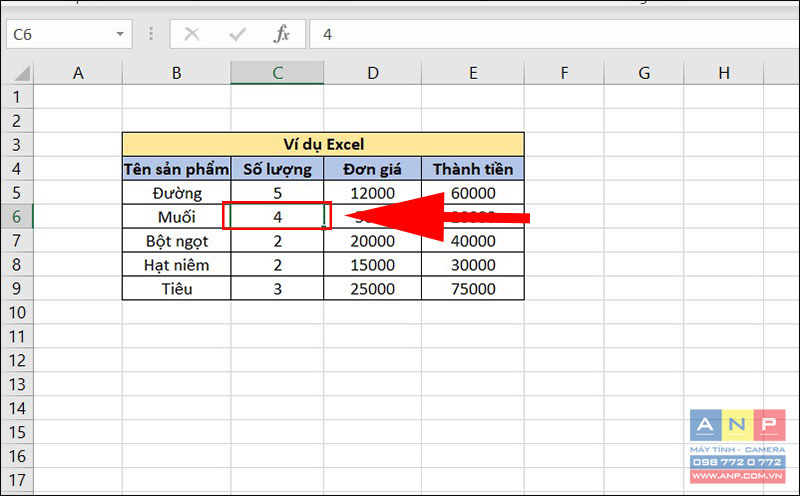
Task: Select column F header
Action: click(x=564, y=73)
